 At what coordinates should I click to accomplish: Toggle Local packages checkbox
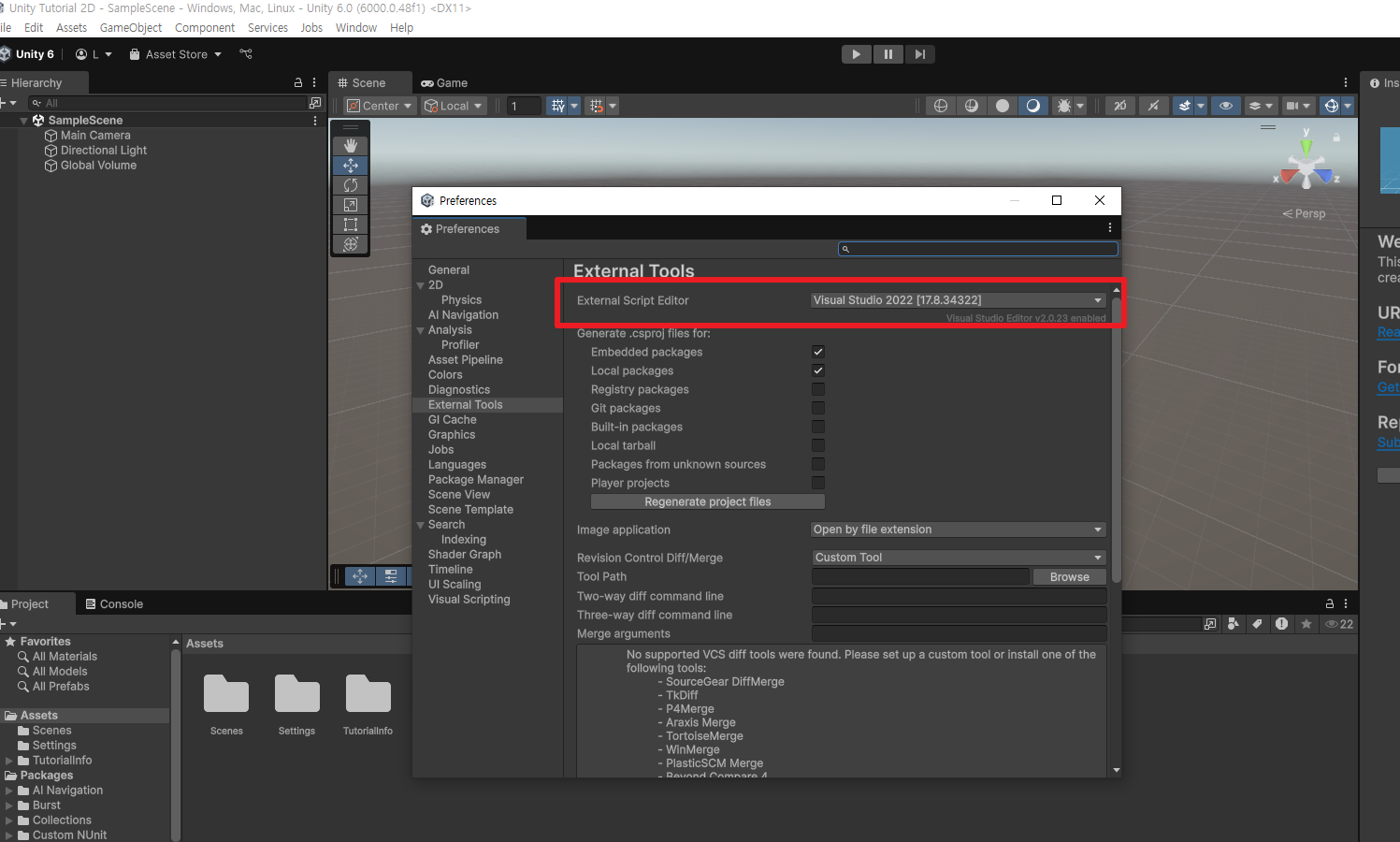[x=818, y=370]
